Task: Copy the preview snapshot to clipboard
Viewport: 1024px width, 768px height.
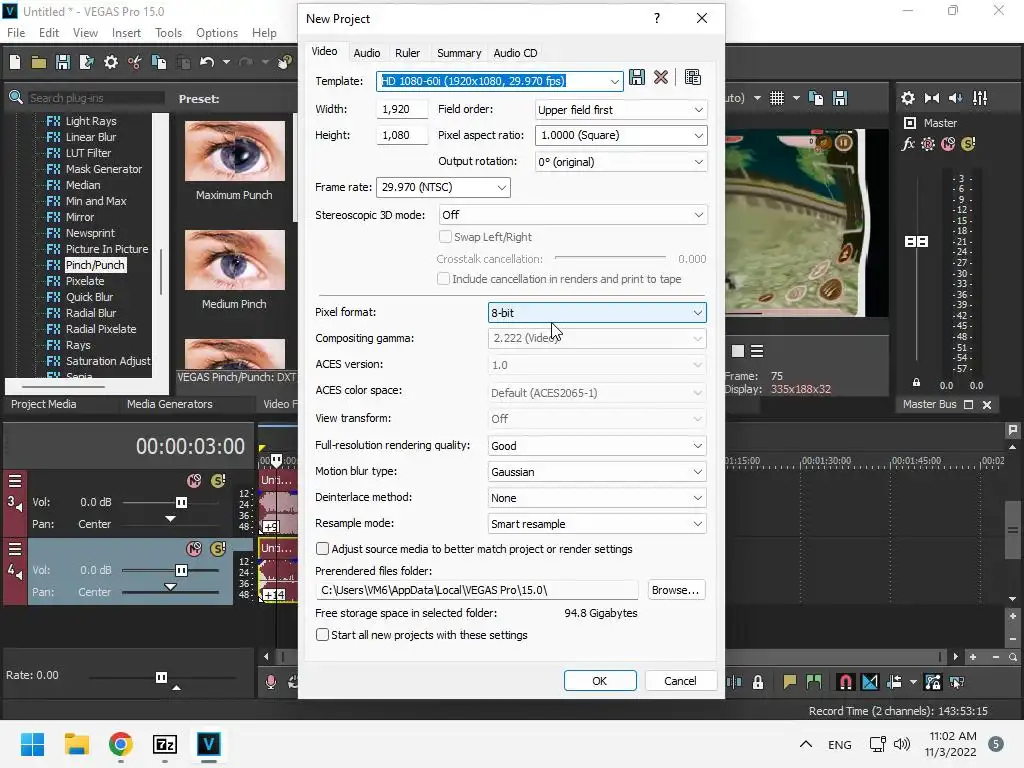Action: (816, 98)
